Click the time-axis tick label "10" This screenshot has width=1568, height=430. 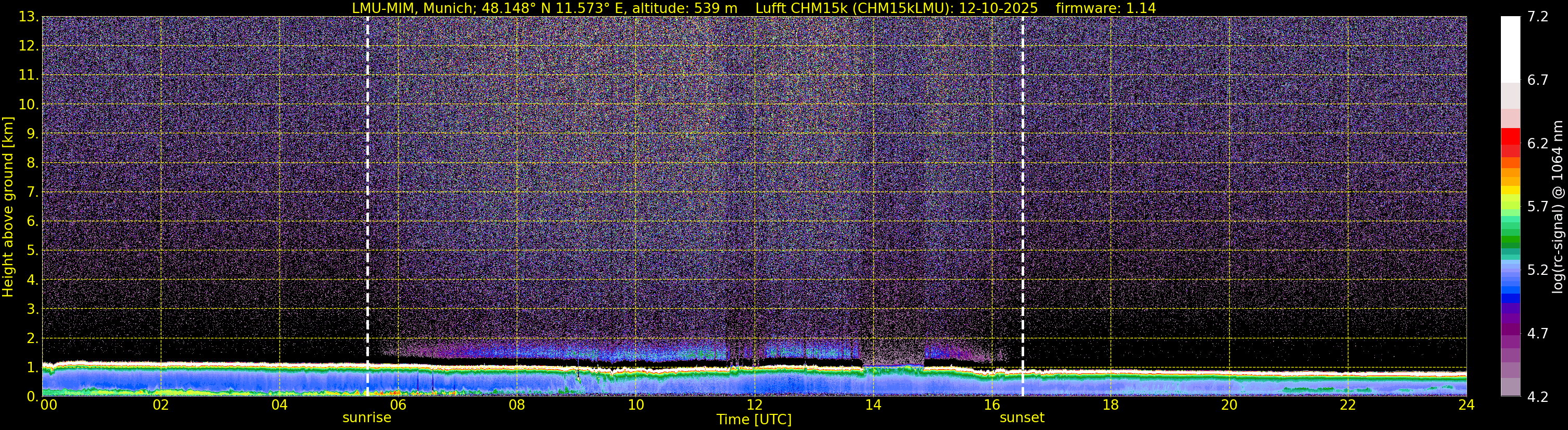pos(635,406)
